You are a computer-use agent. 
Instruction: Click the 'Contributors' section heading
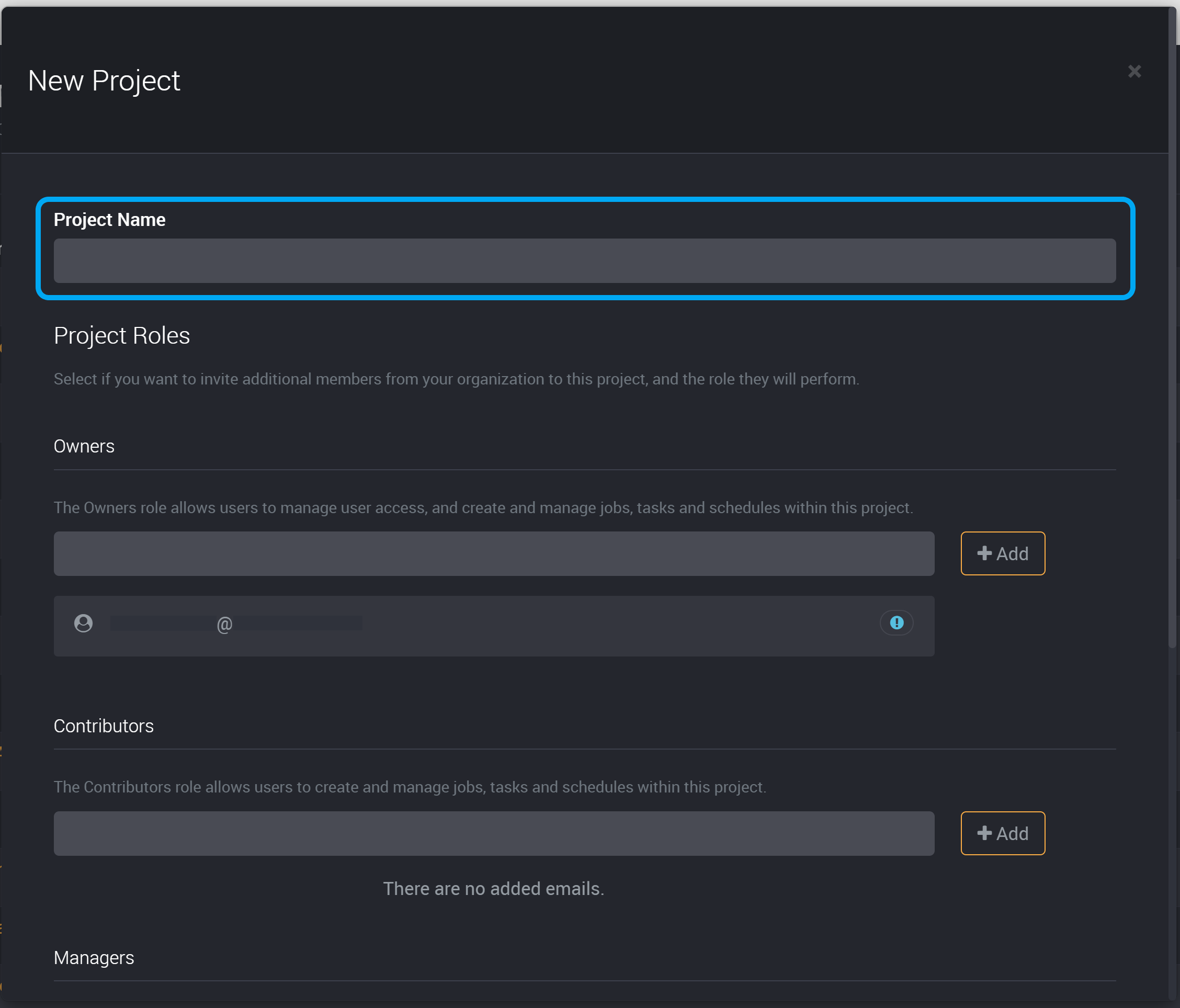pyautogui.click(x=103, y=726)
